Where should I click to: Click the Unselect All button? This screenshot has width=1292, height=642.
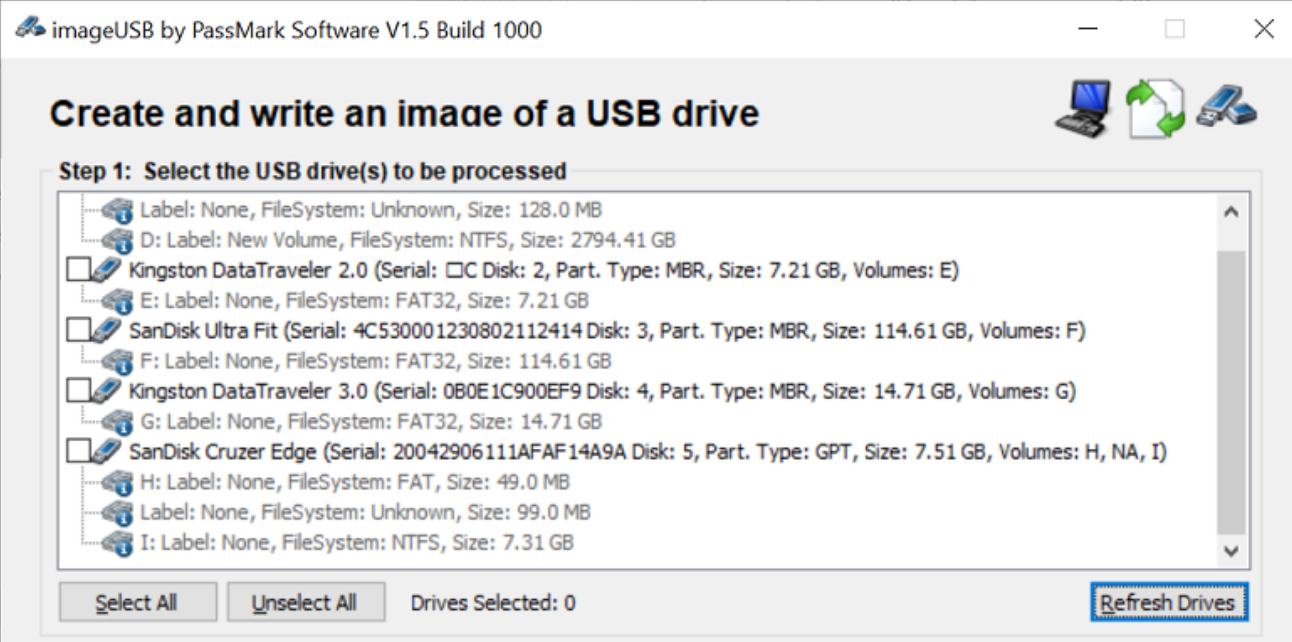click(x=306, y=602)
